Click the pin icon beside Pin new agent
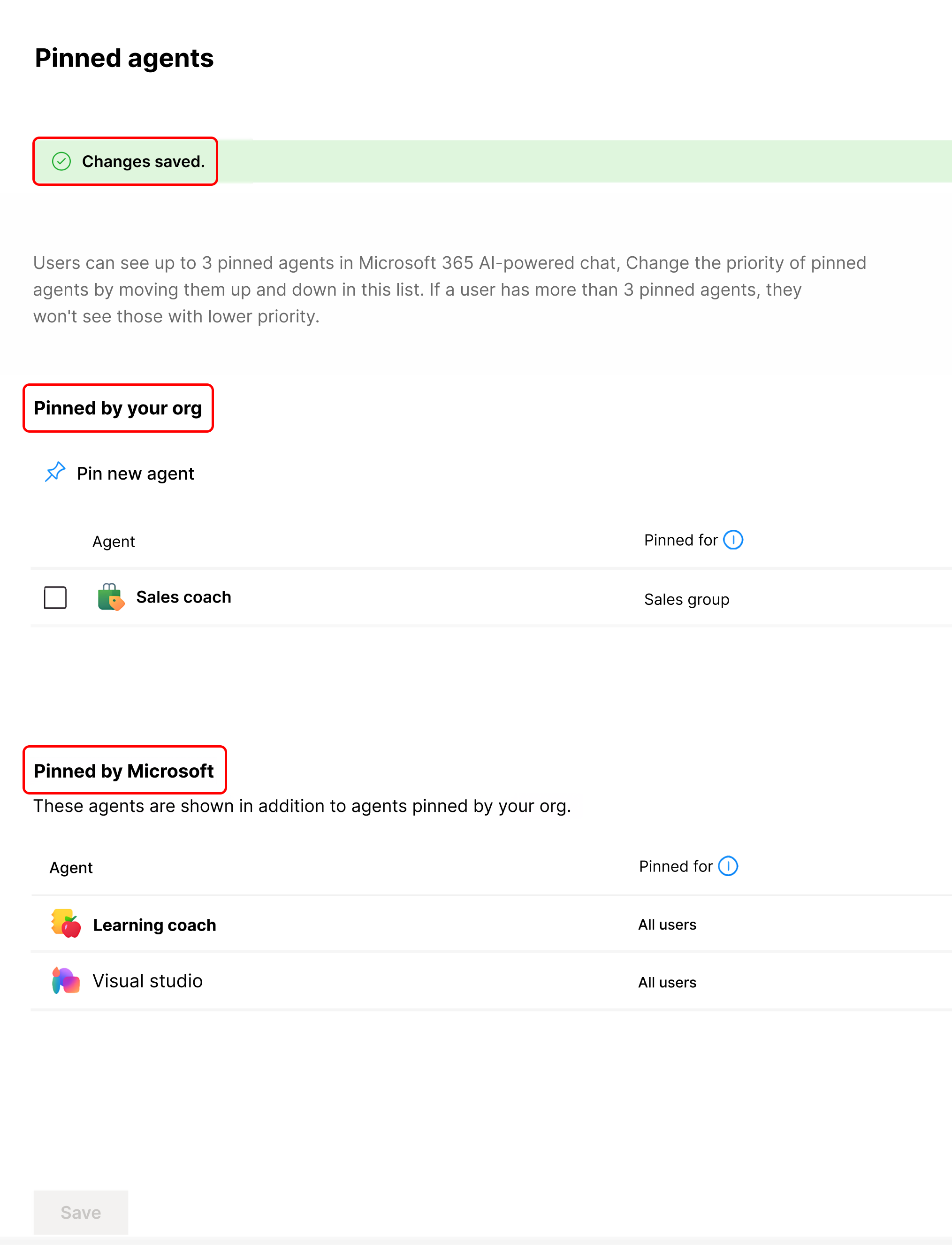This screenshot has height=1245, width=952. pos(55,472)
